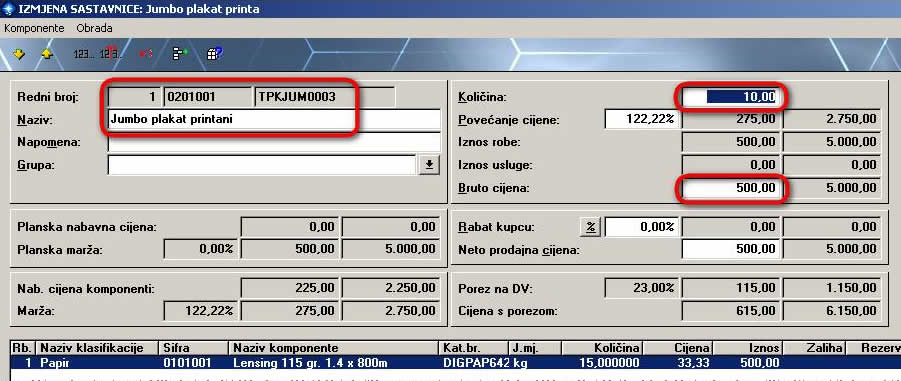The width and height of the screenshot is (901, 381).
Task: Click the empty Napomena field
Action: 274,142
